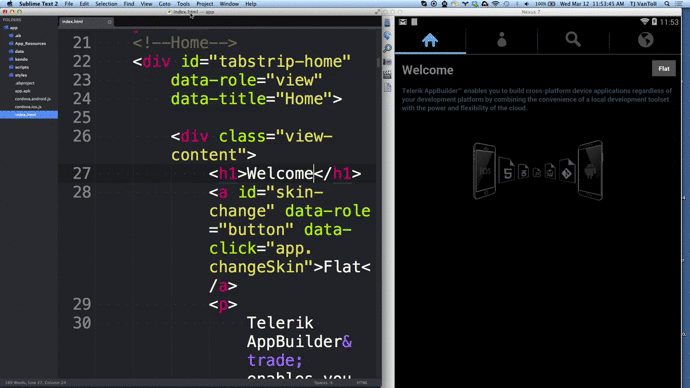Tap the battery icon in the emulator status bar
This screenshot has width=690, height=388.
click(654, 22)
